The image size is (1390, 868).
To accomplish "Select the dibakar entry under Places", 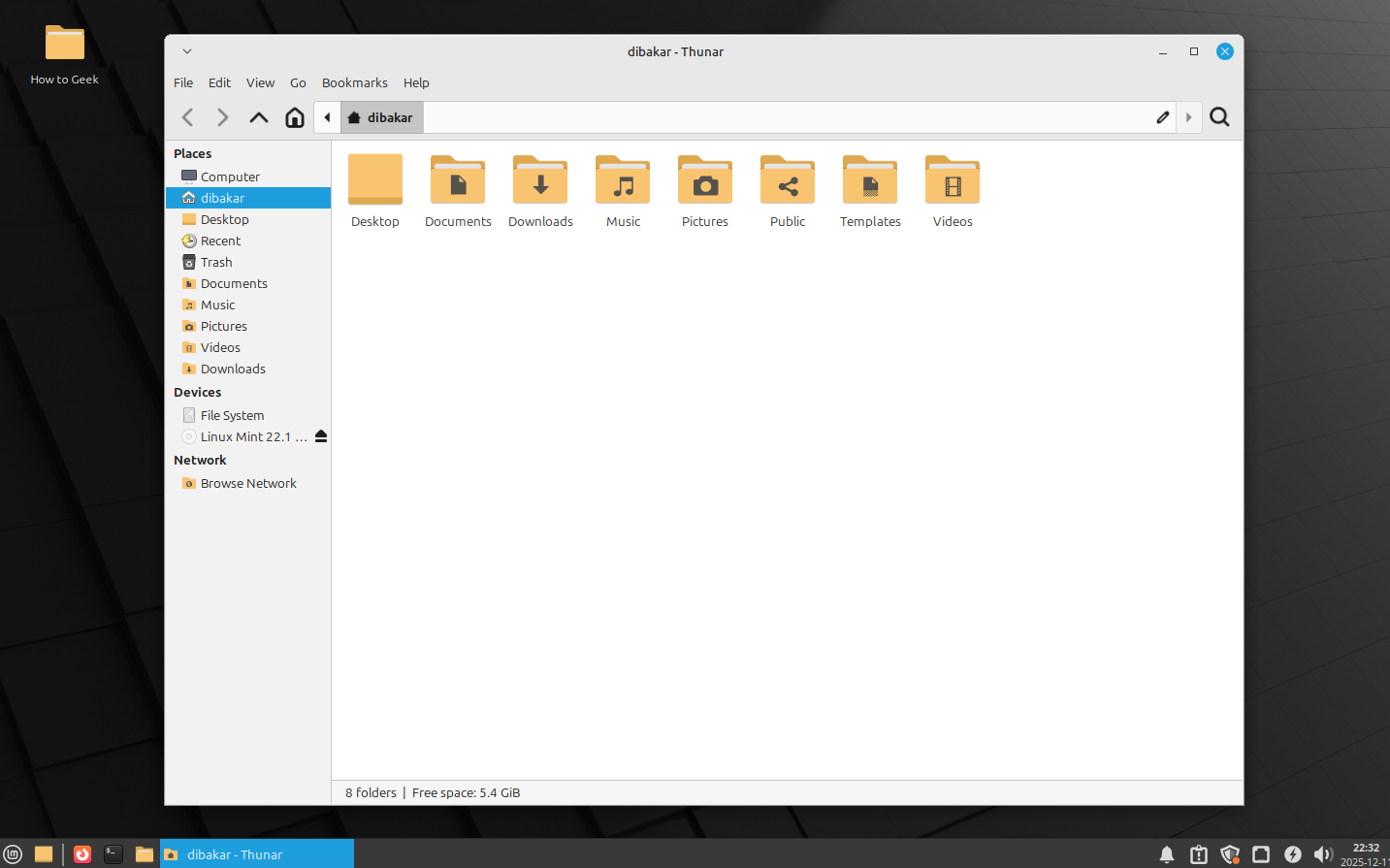I will [222, 198].
